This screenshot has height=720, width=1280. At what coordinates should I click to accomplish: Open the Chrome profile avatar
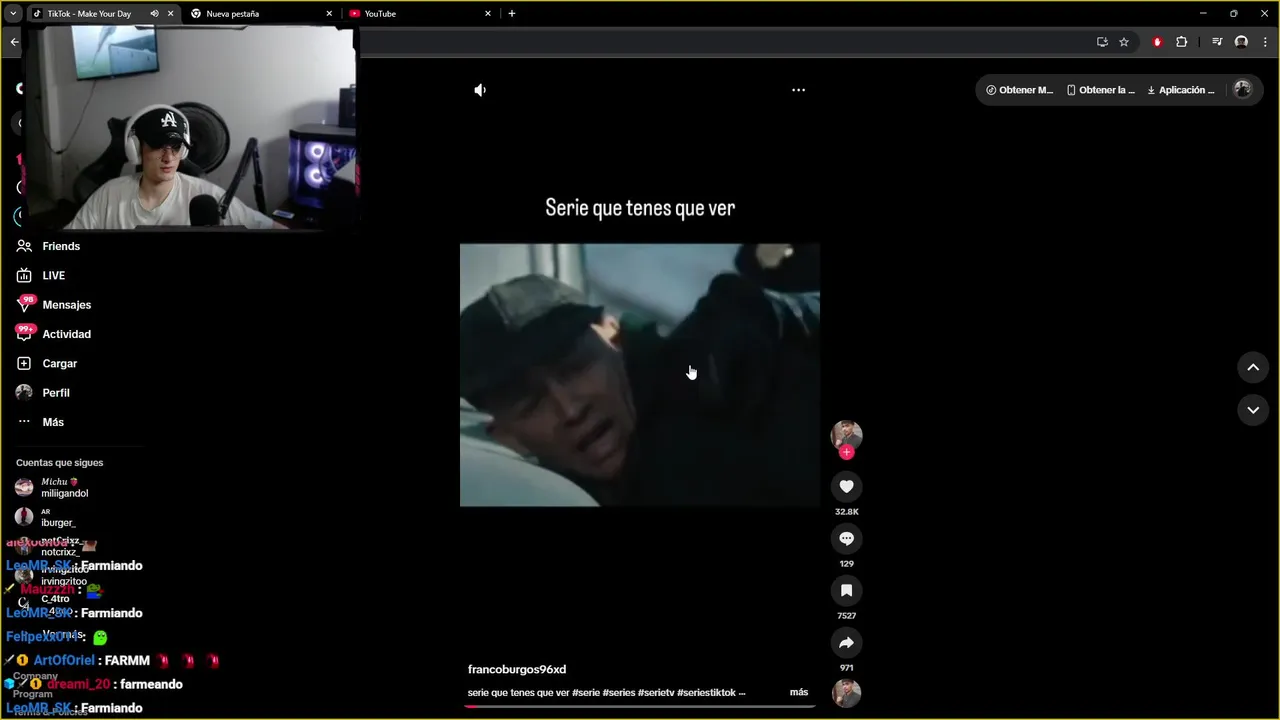point(1241,42)
